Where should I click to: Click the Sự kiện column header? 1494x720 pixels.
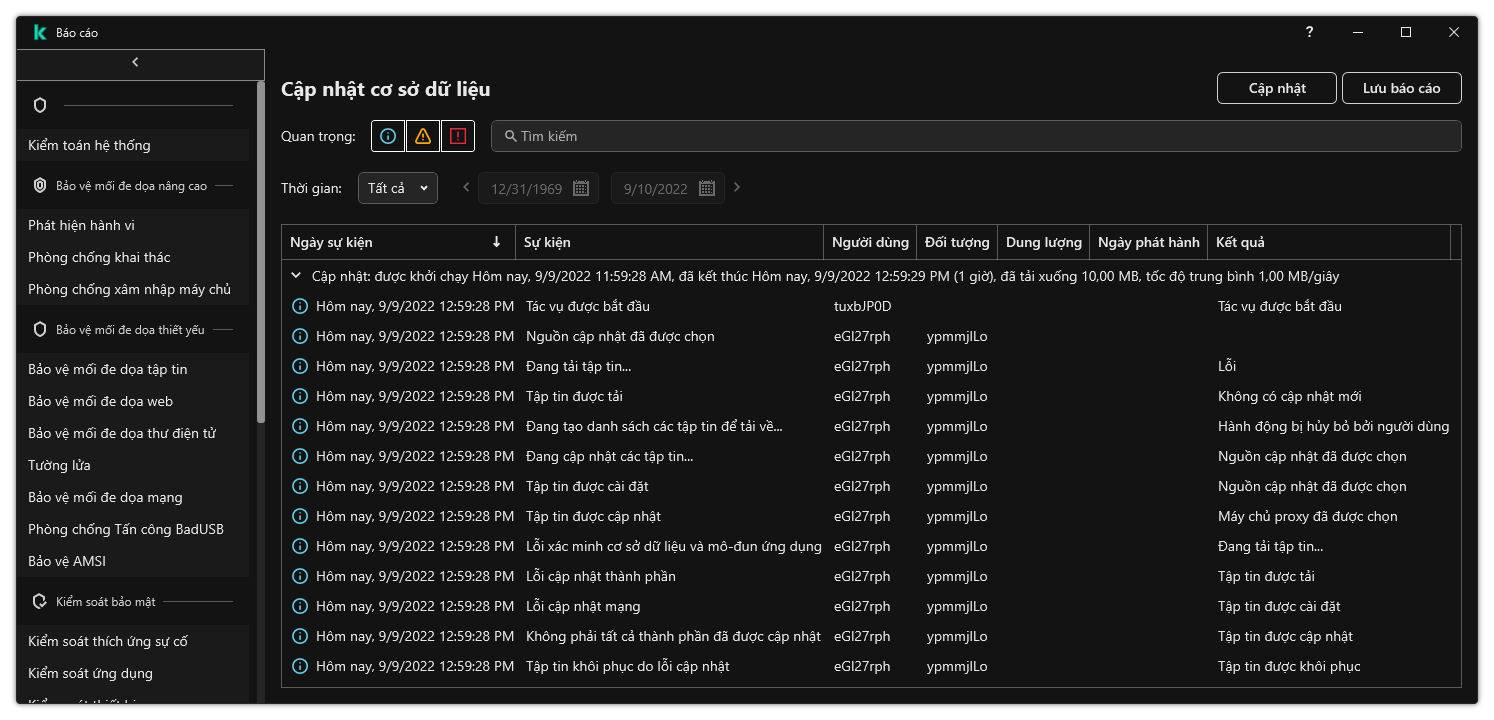670,242
